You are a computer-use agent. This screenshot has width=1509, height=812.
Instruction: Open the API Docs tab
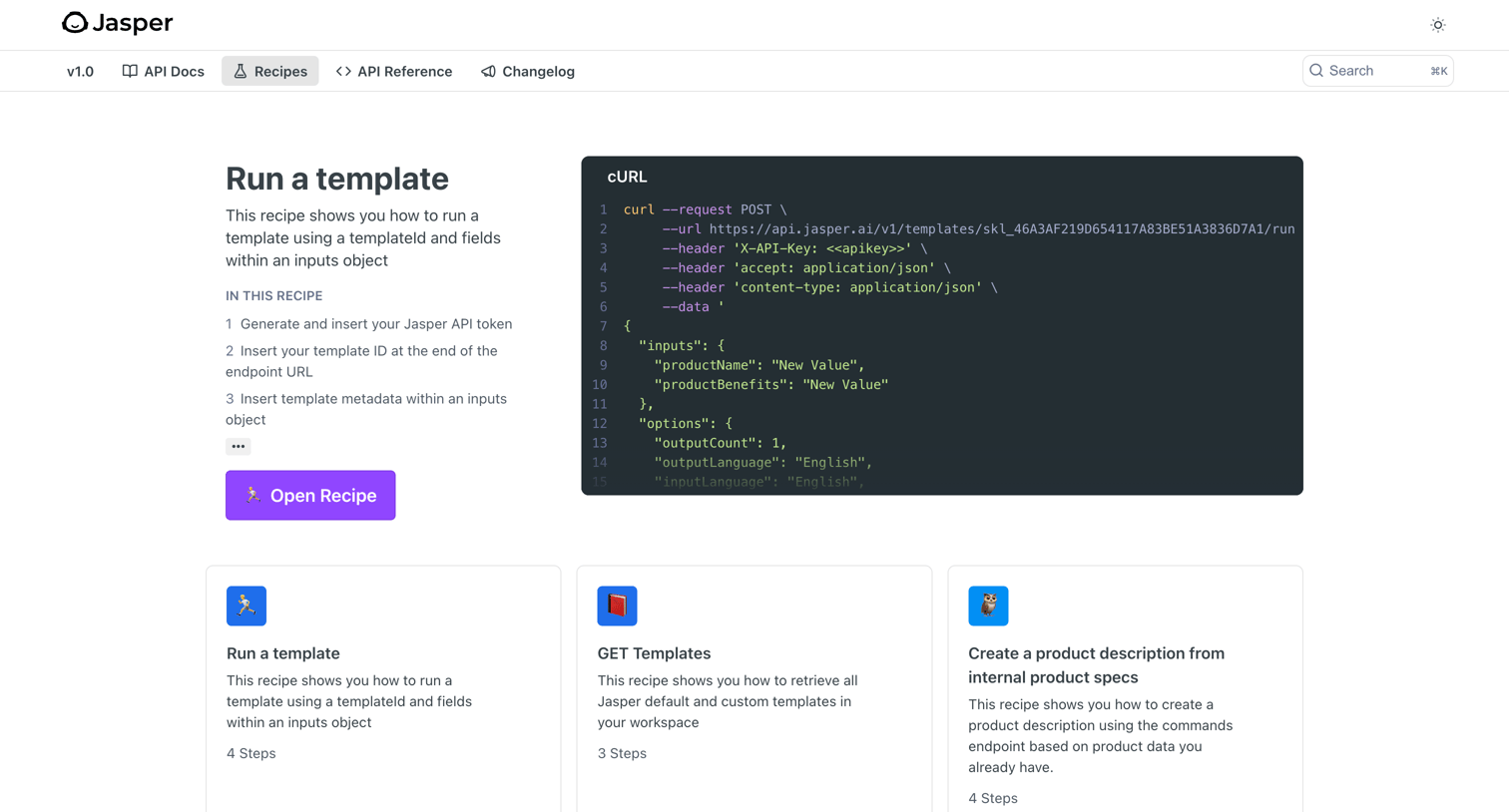[163, 71]
